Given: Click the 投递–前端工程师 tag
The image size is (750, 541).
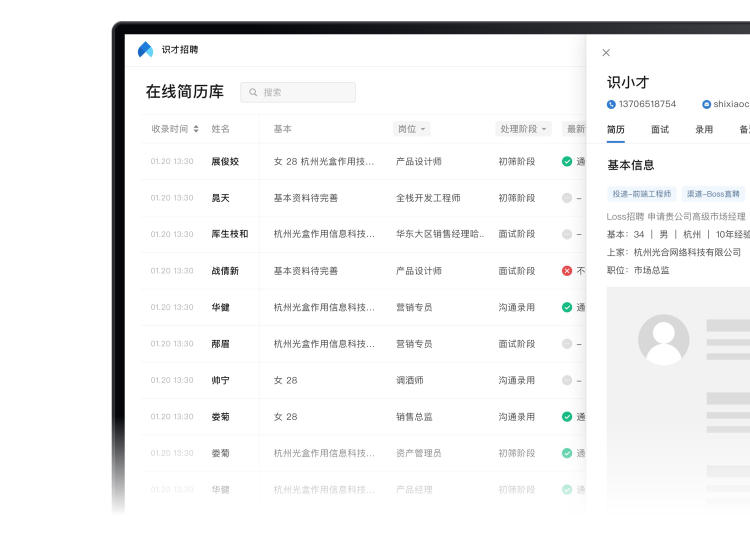Looking at the screenshot, I should tap(641, 194).
